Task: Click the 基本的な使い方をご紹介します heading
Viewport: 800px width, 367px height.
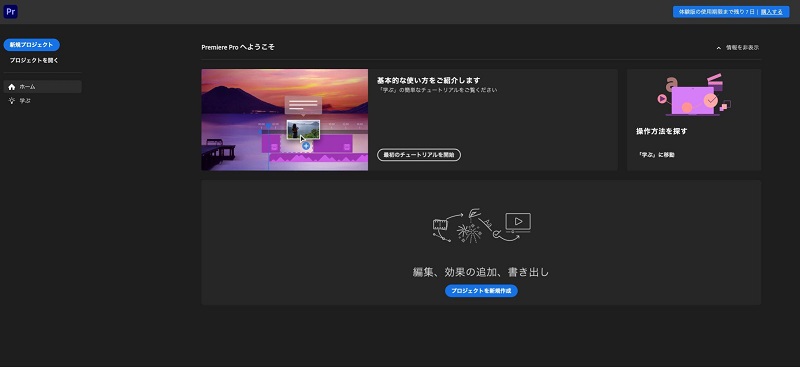Action: tap(429, 80)
